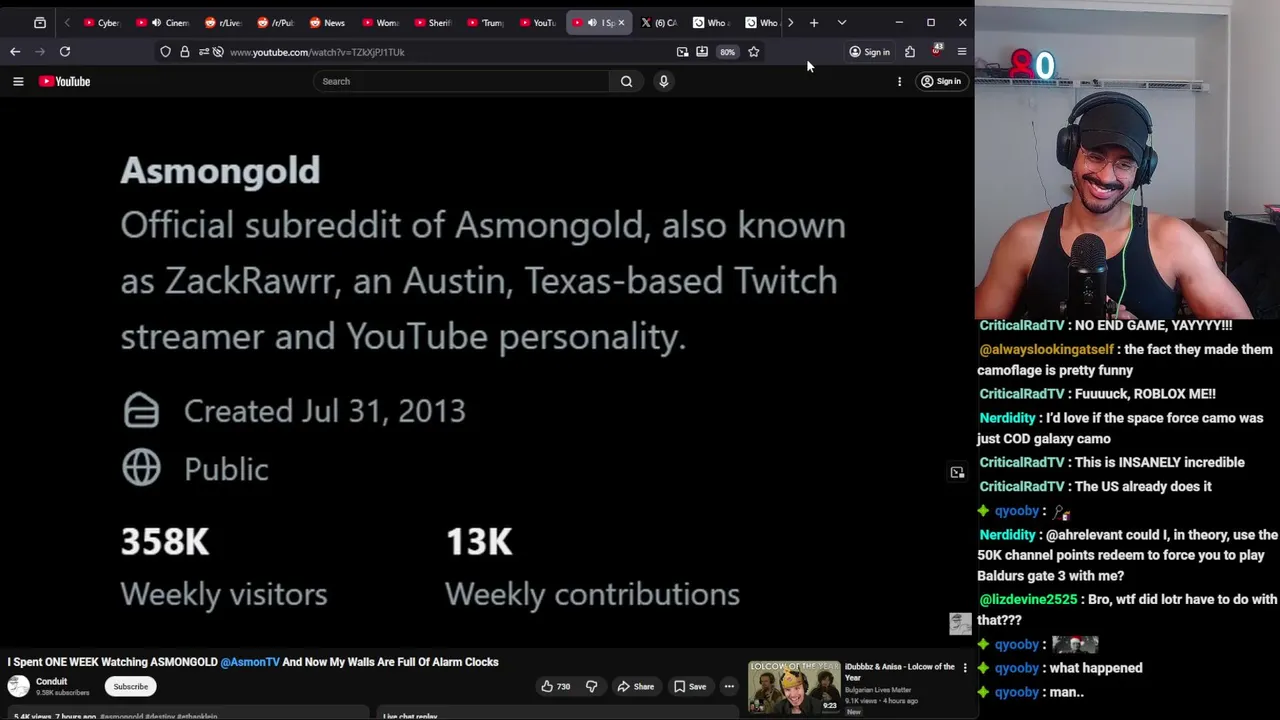This screenshot has width=1280, height=720.
Task: Bookmark this page with star icon
Action: 754,52
